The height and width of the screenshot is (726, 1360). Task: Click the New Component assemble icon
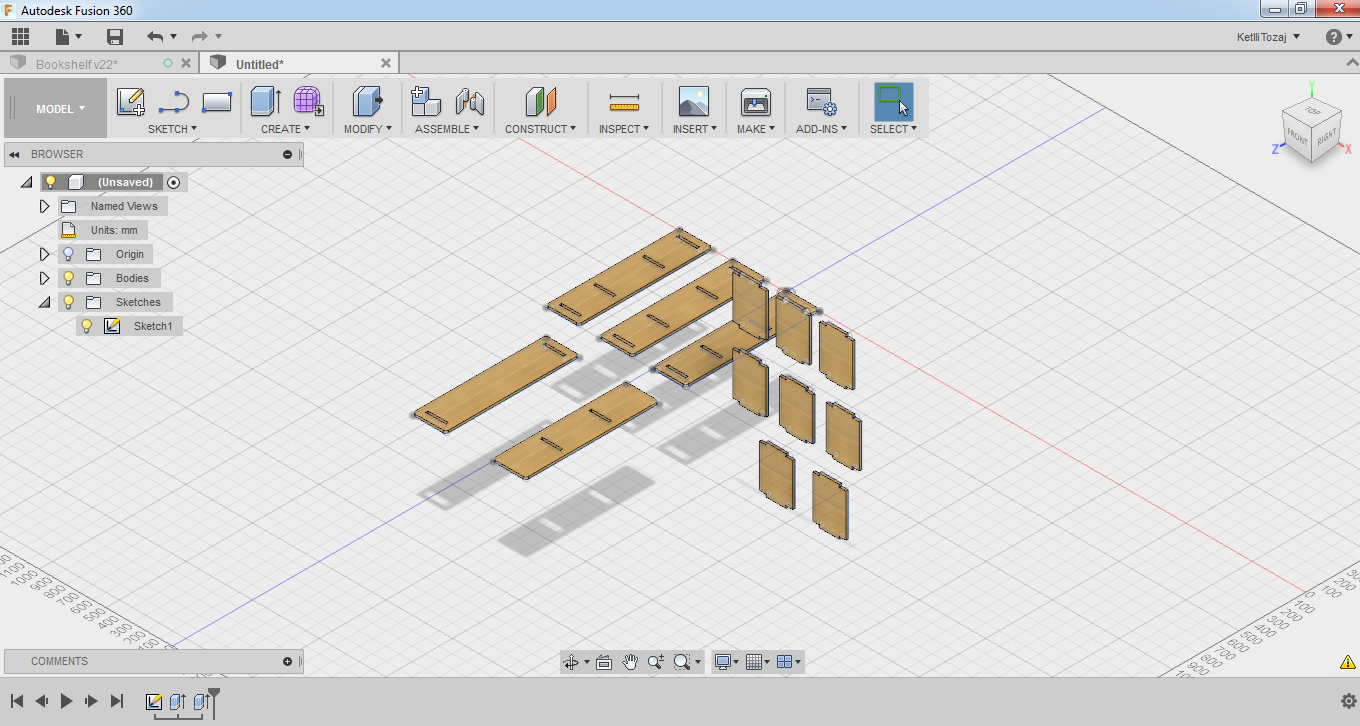click(426, 101)
